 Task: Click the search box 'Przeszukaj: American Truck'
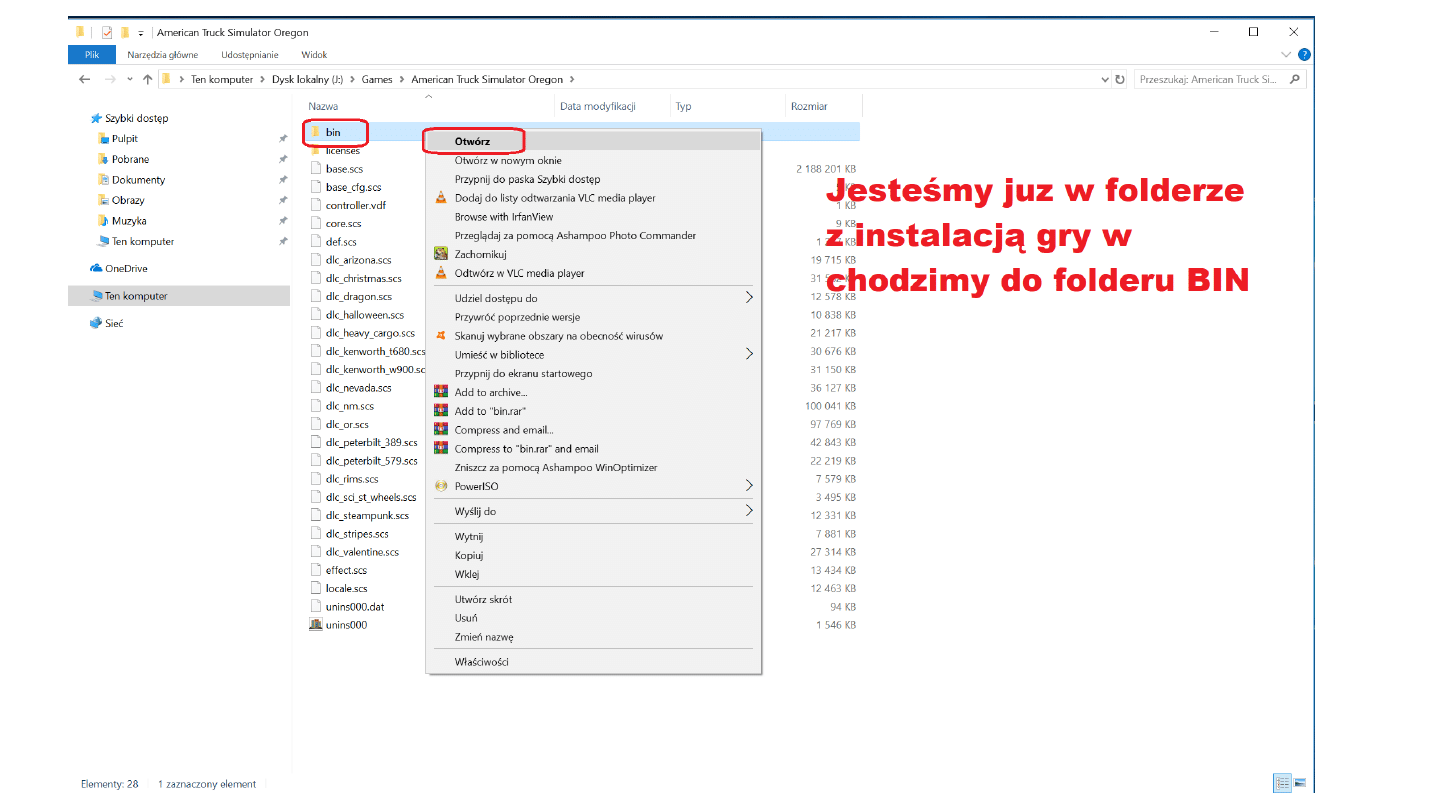pyautogui.click(x=1212, y=79)
